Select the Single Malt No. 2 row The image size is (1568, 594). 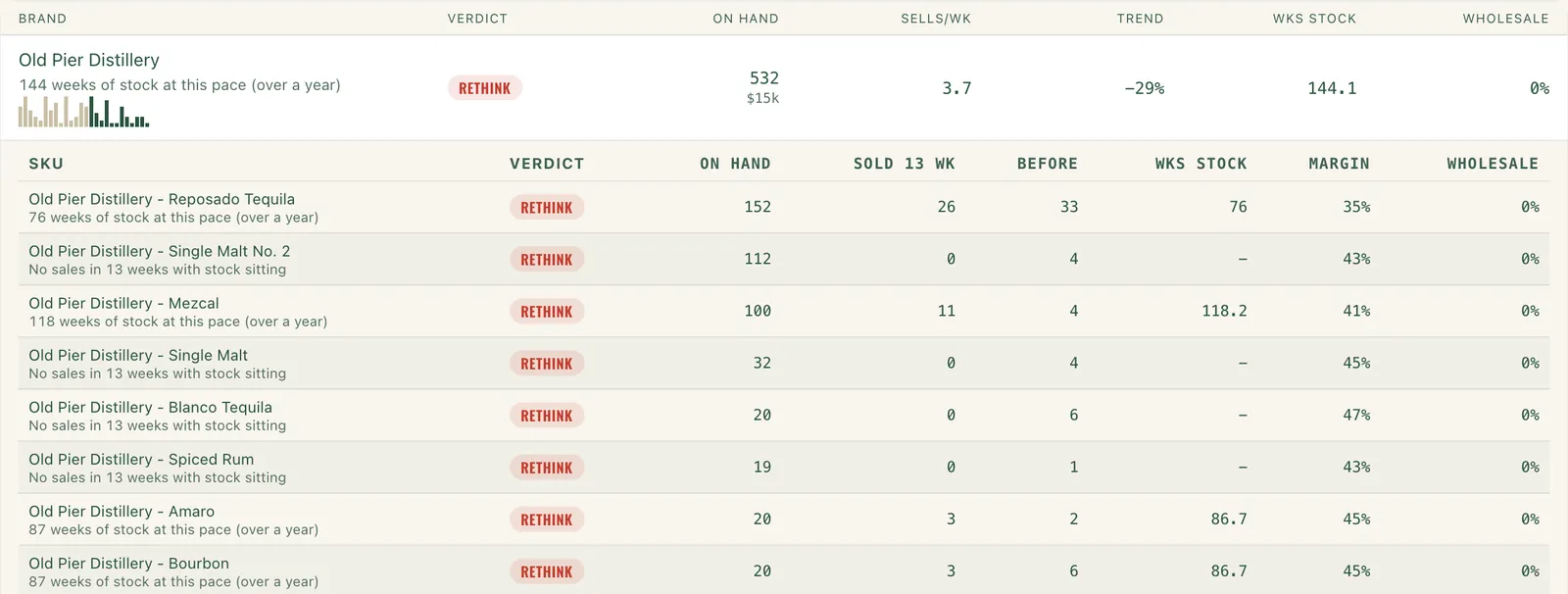[x=784, y=259]
